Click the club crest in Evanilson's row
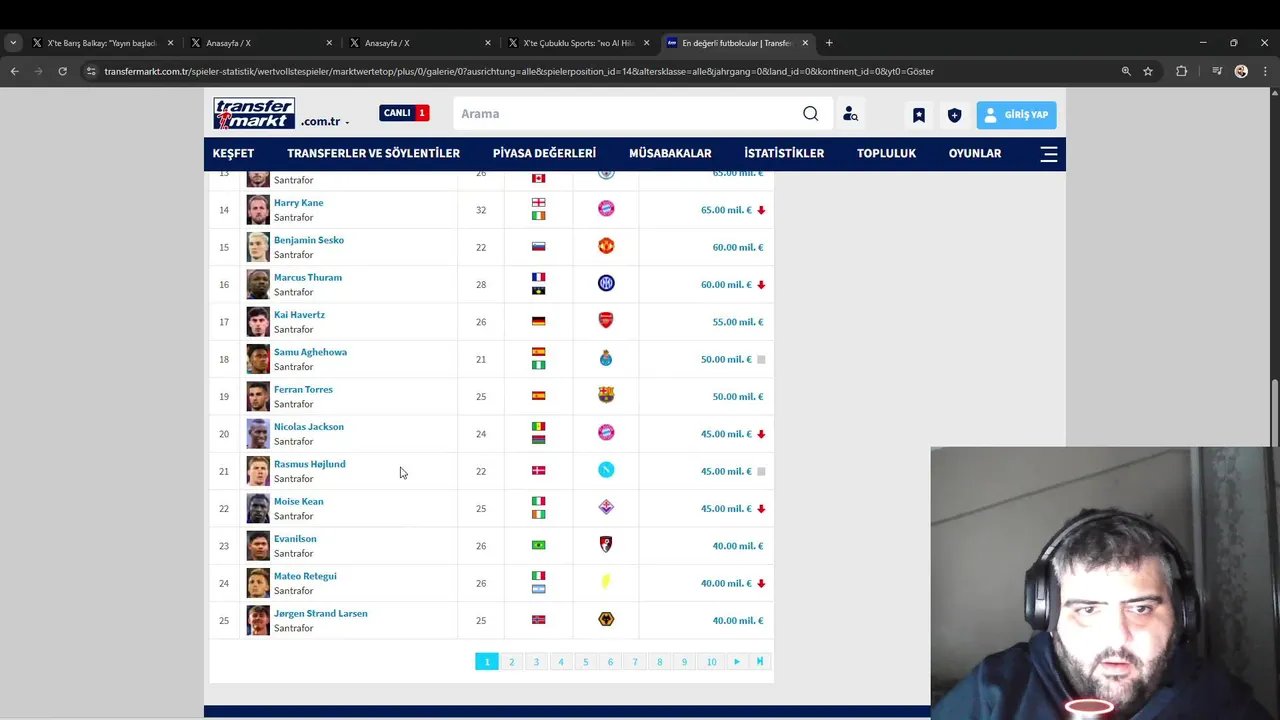Viewport: 1280px width, 720px height. tap(606, 545)
